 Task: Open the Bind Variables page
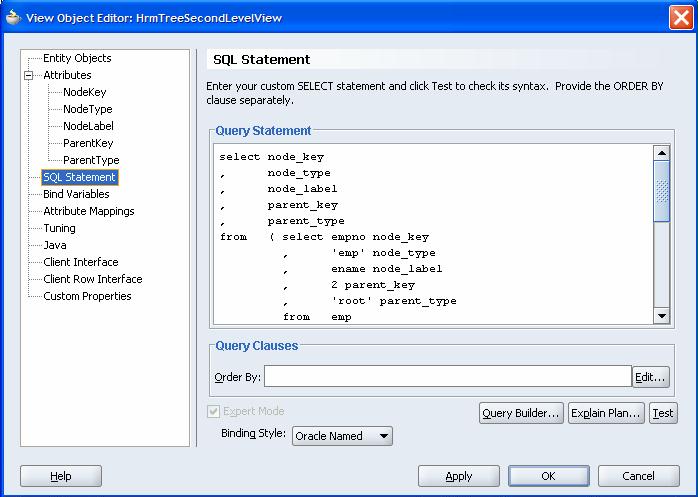[76, 194]
